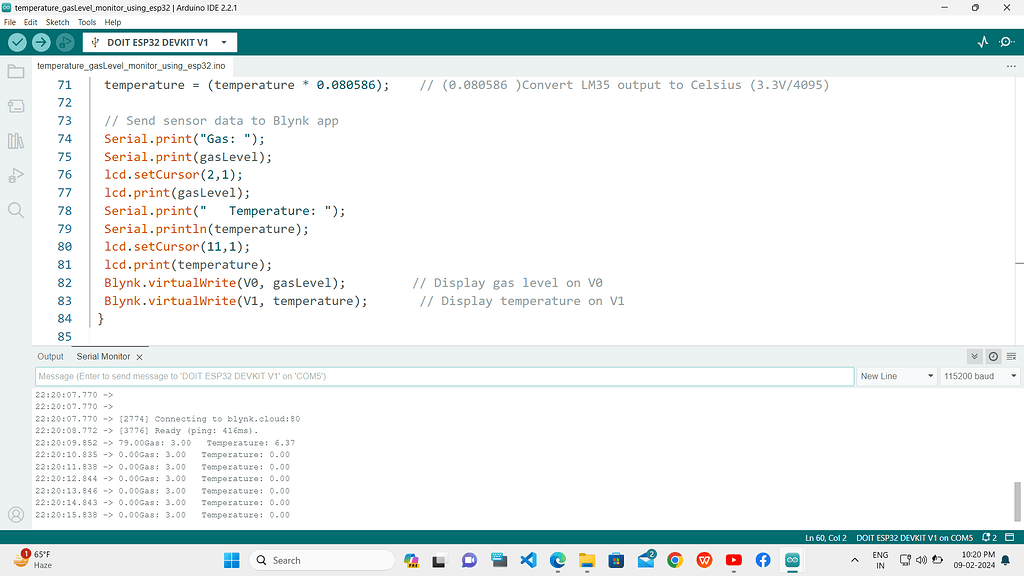Open the Boards Manager sidebar icon
The width and height of the screenshot is (1024, 576).
pyautogui.click(x=15, y=106)
